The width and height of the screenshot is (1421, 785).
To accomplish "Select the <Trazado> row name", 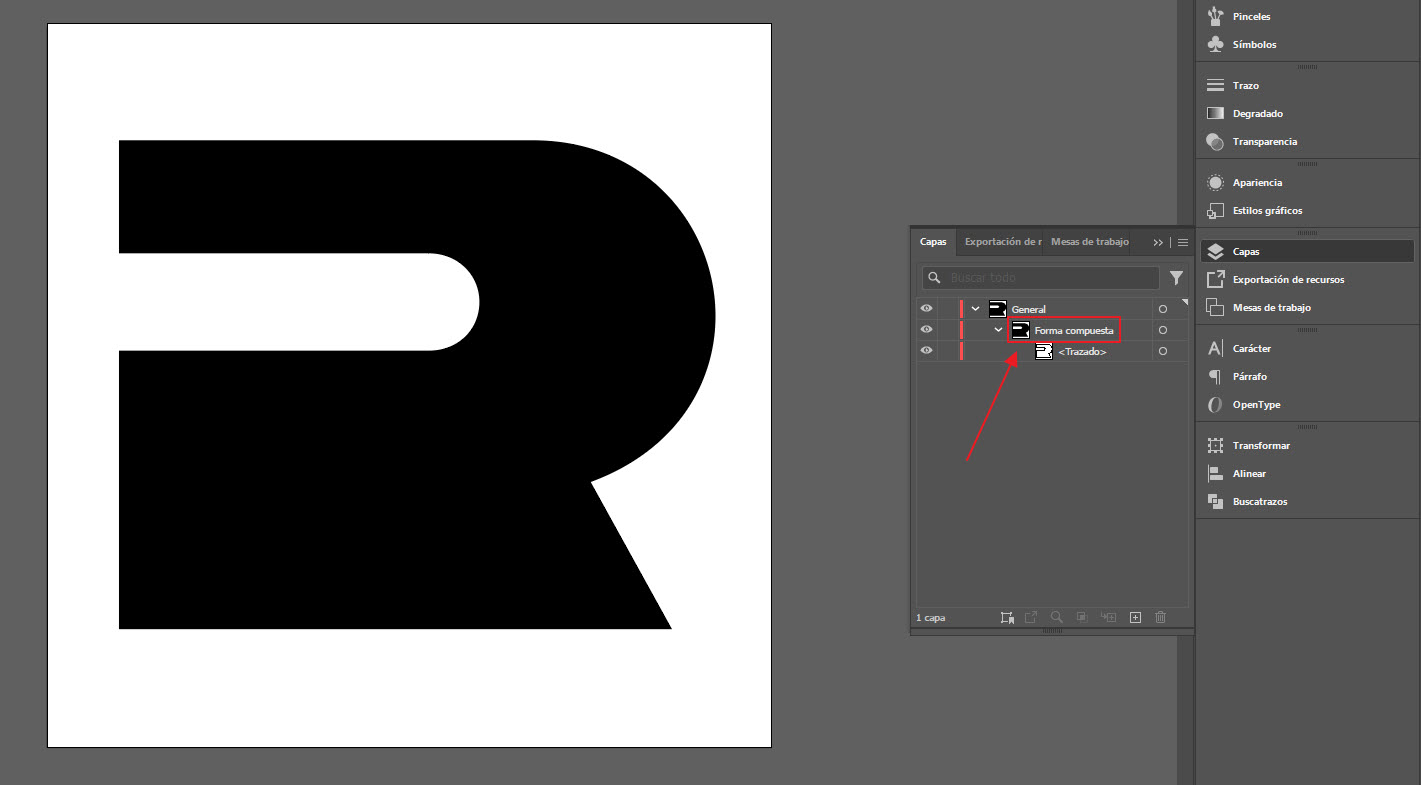I will (1082, 352).
